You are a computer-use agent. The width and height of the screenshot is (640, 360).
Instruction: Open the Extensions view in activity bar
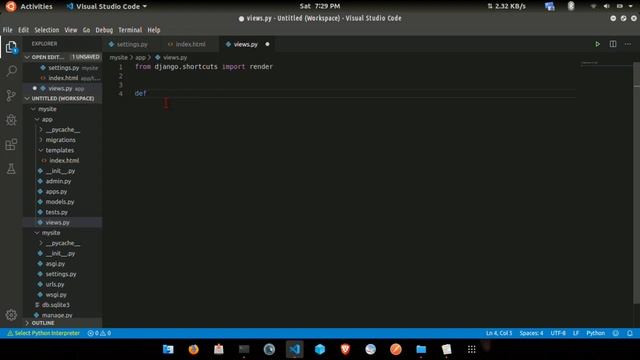click(11, 144)
